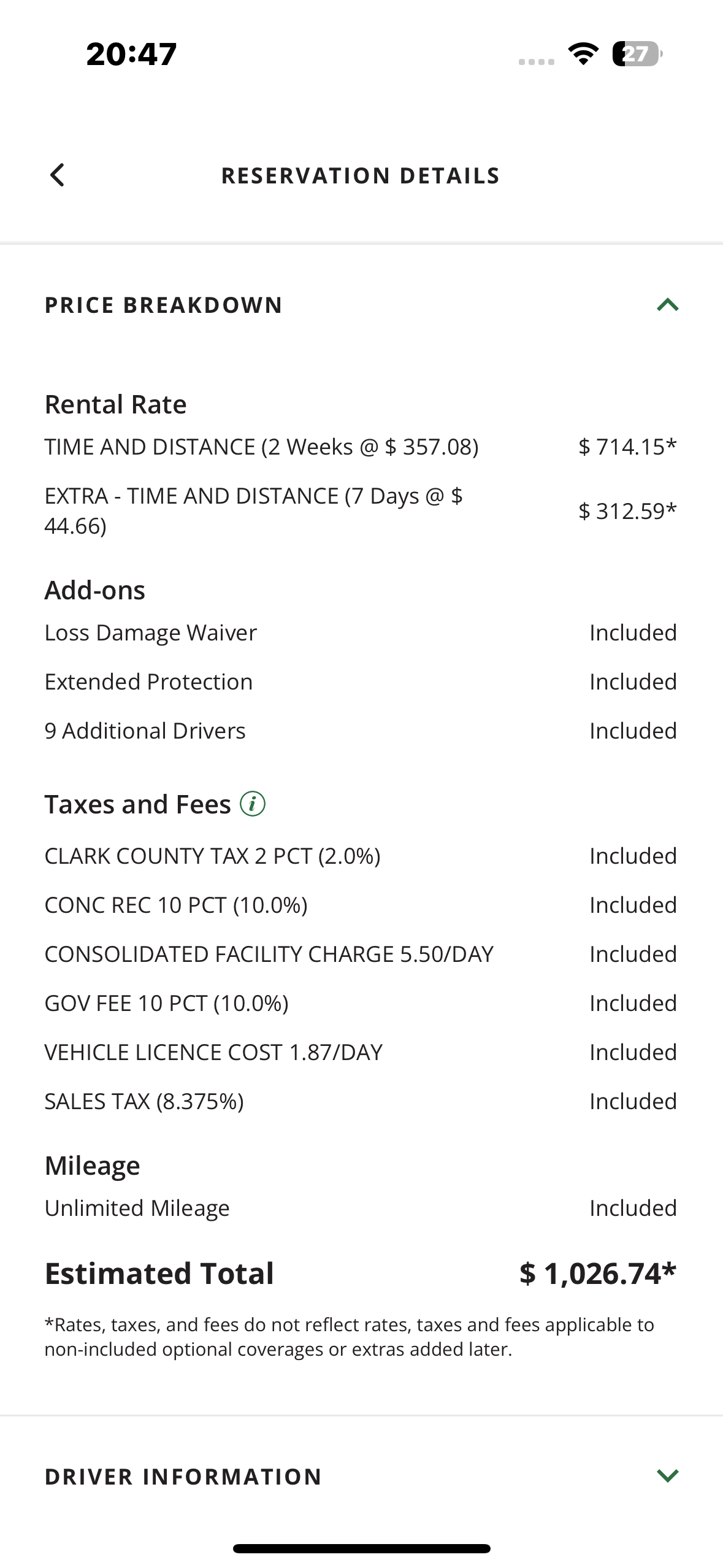Tap the Wi-Fi status icon
The height and width of the screenshot is (1568, 723).
tap(584, 54)
